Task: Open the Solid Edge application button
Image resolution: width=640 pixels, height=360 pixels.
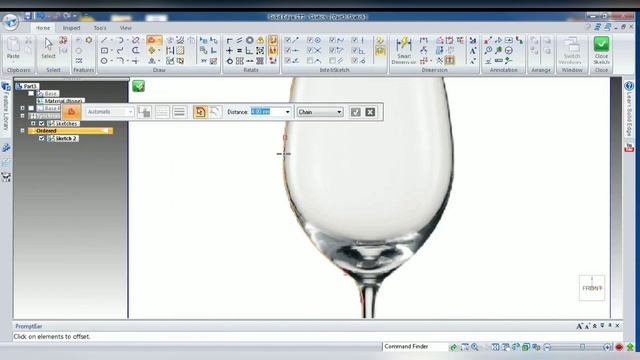Action: point(11,21)
